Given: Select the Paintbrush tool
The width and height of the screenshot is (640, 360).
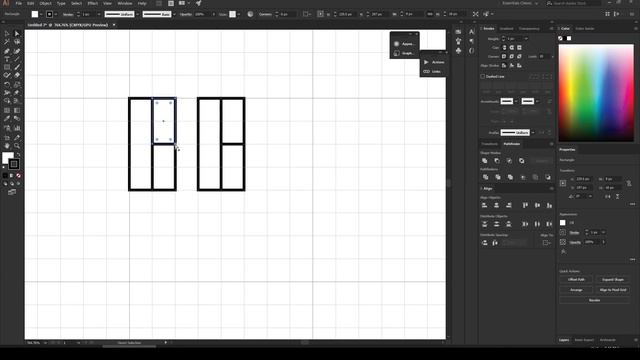Looking at the screenshot, I should [17, 67].
